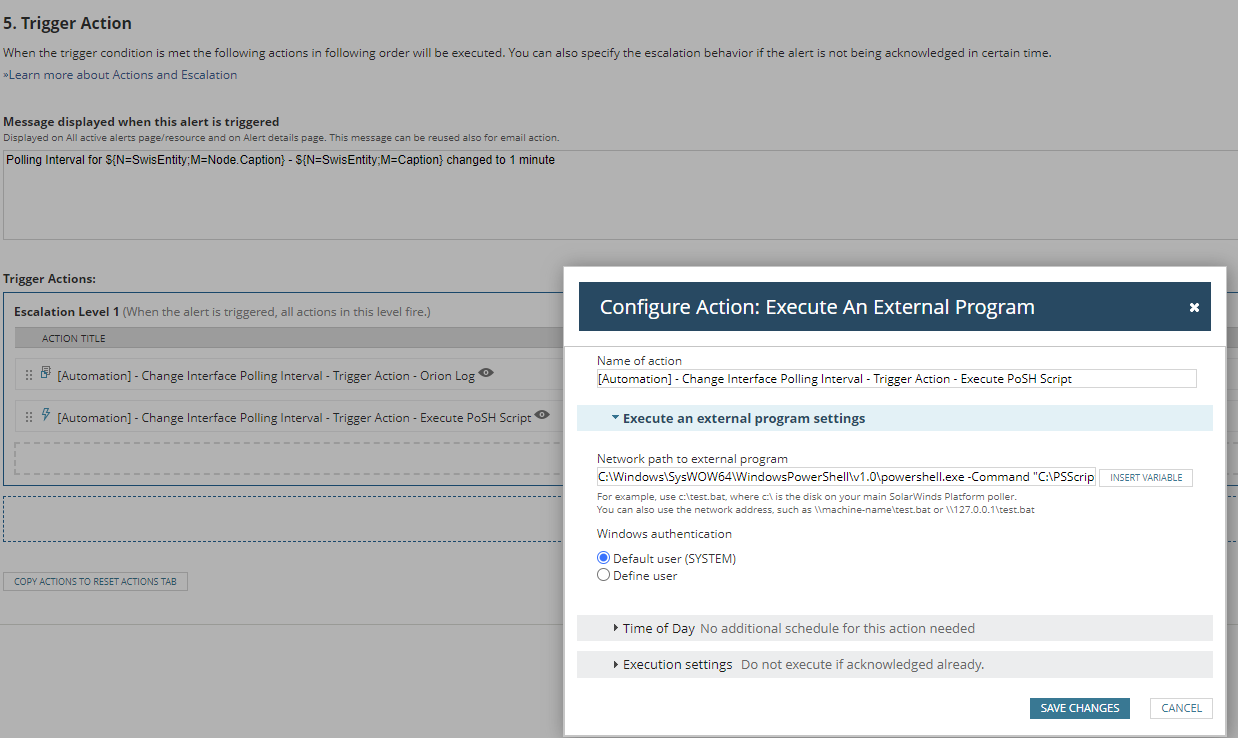
Task: Click the drag handle of Execute PoSH Script action
Action: 29,418
